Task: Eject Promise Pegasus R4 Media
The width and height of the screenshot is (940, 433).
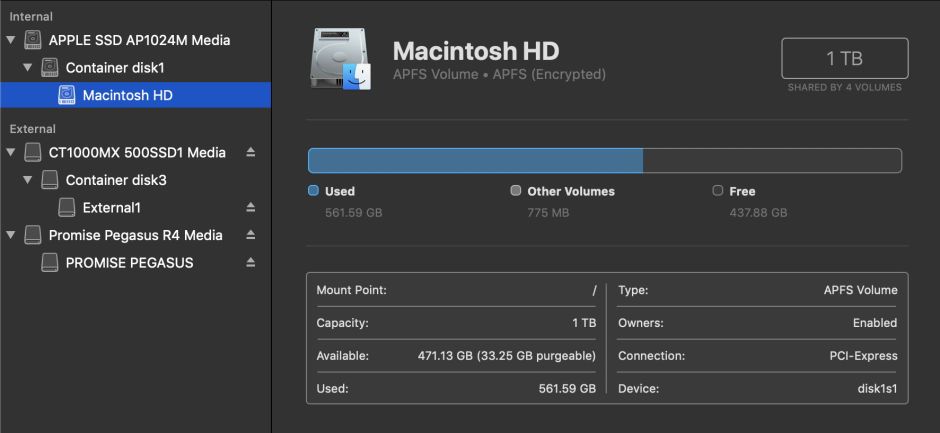Action: click(x=251, y=235)
